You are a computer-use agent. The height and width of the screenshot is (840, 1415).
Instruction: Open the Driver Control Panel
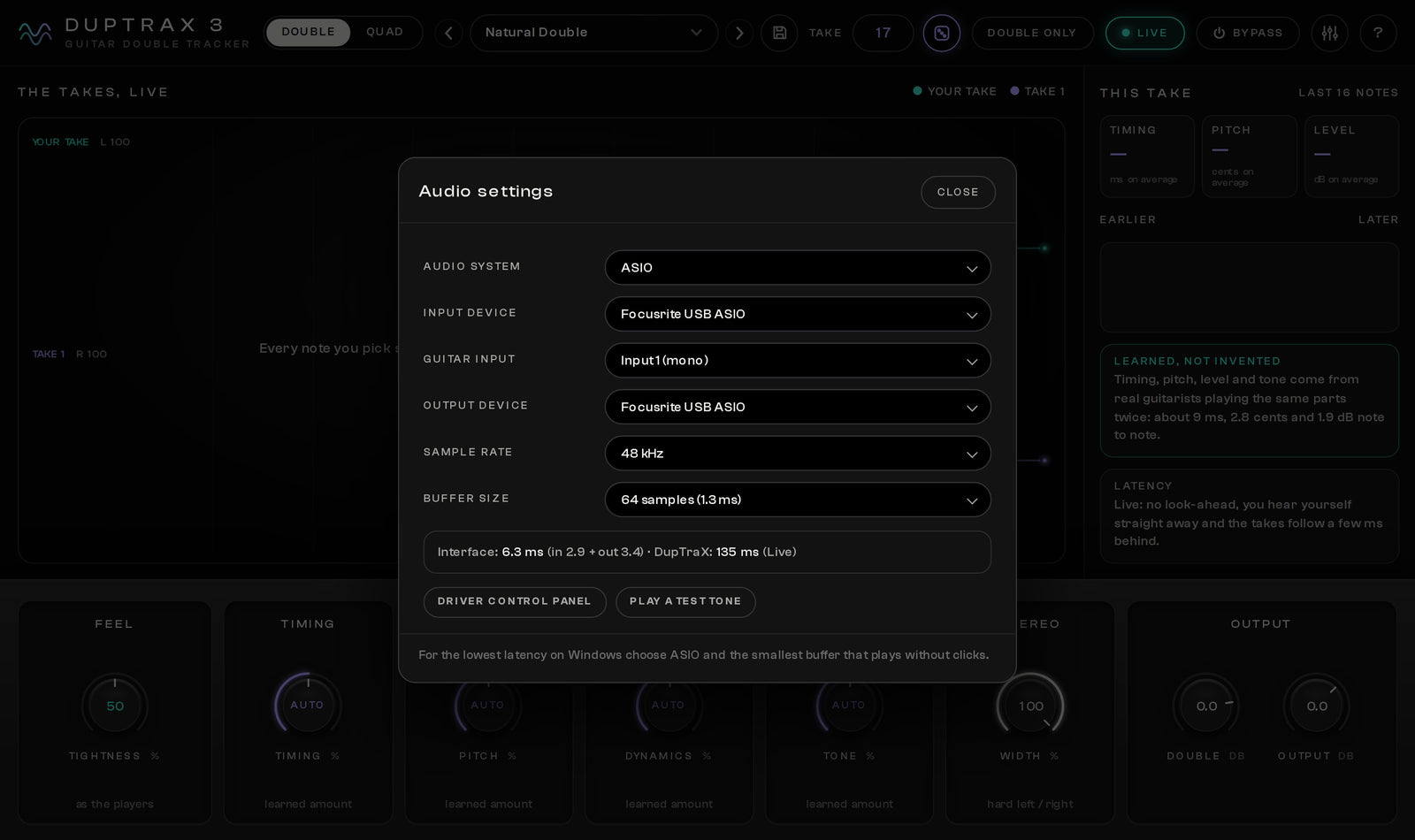pos(515,602)
